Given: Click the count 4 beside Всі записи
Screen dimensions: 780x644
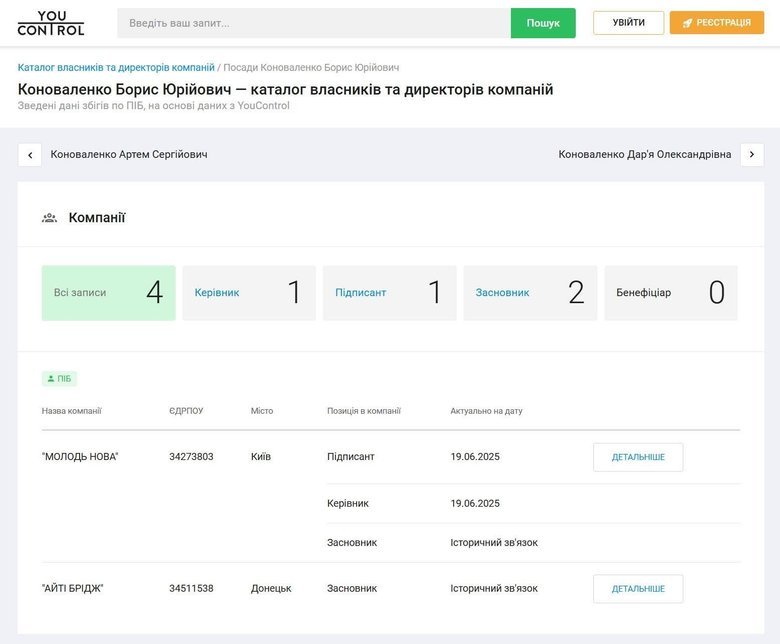Looking at the screenshot, I should click(155, 292).
